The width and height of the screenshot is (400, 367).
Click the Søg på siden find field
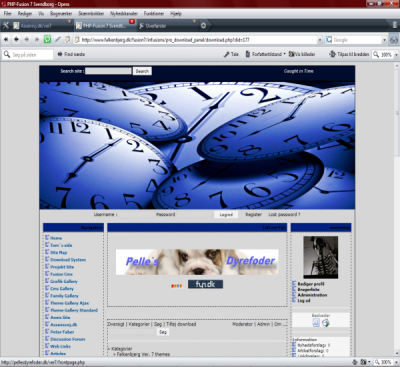click(x=28, y=54)
